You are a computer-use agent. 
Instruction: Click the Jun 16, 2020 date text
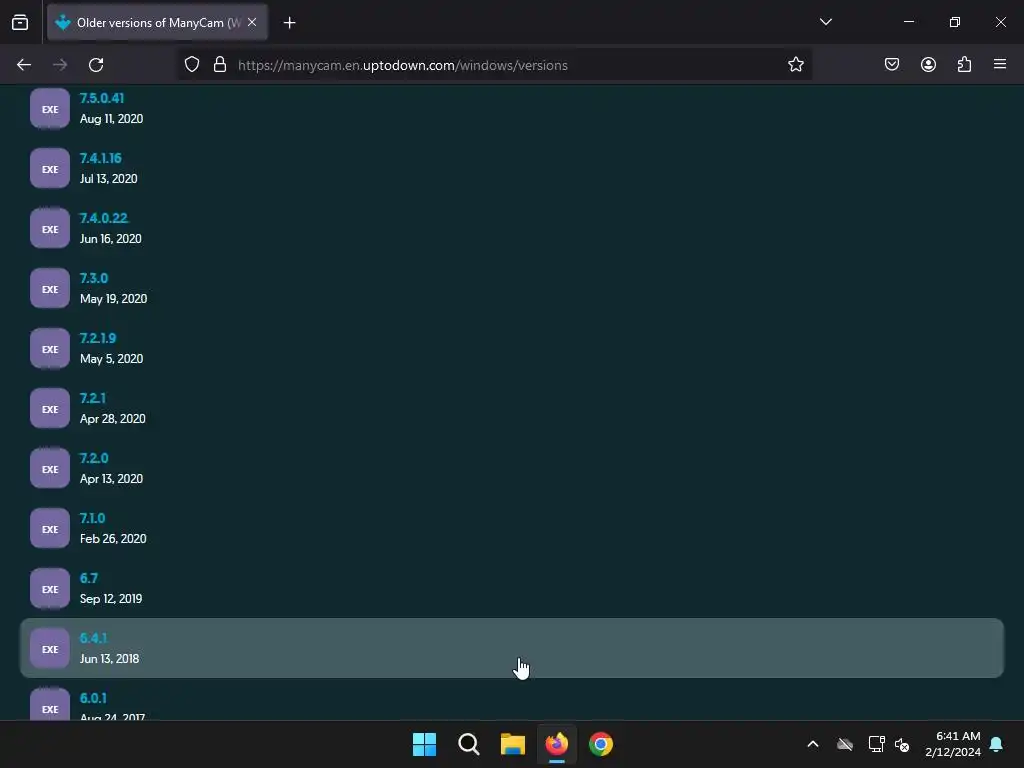(x=110, y=239)
